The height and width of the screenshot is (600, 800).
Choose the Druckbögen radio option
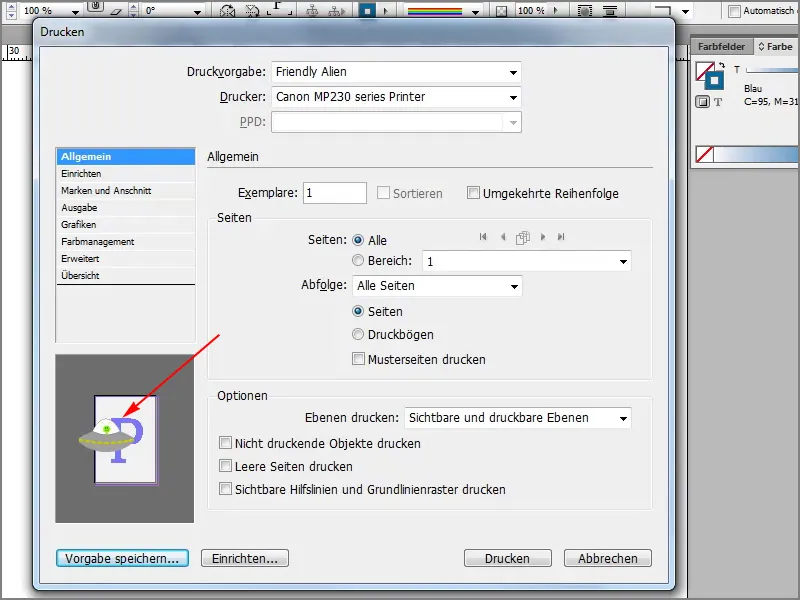point(358,335)
